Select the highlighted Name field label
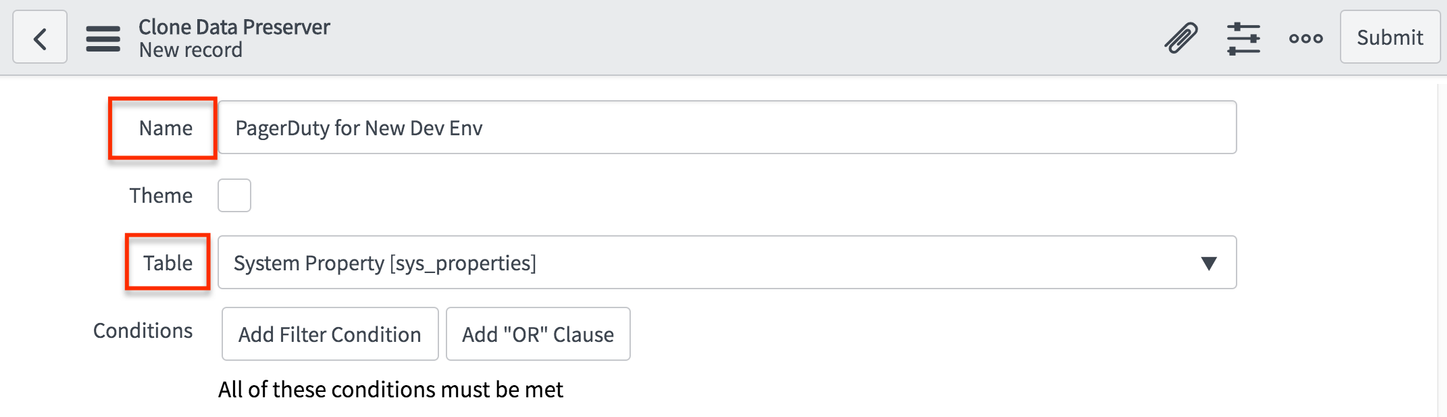 [165, 128]
